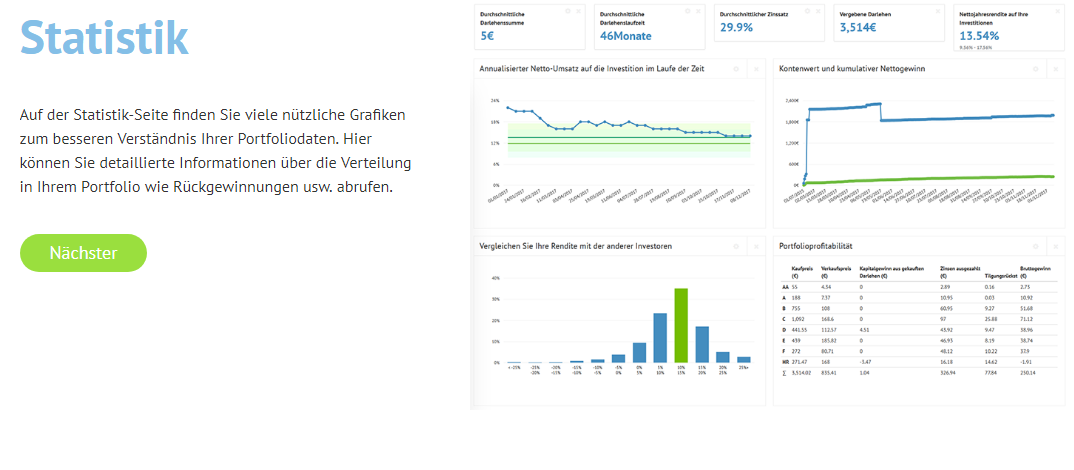Click the 3,514€ Vergebene Darlehen value
This screenshot has width=1074, height=470.
(x=858, y=27)
